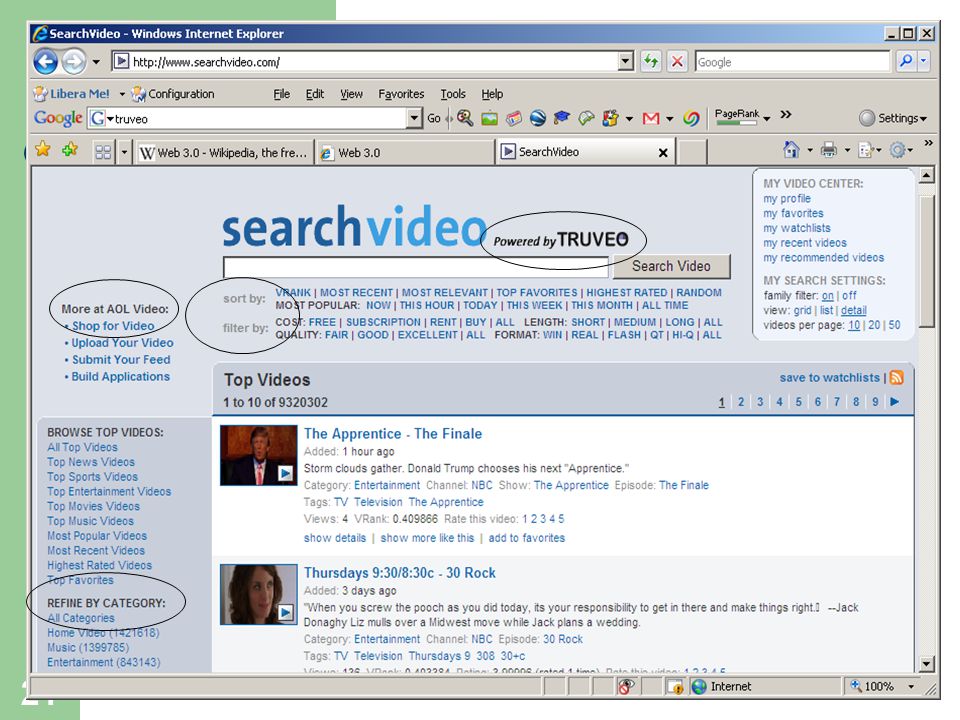Open the my watchlists link
The image size is (960, 720).
797,228
